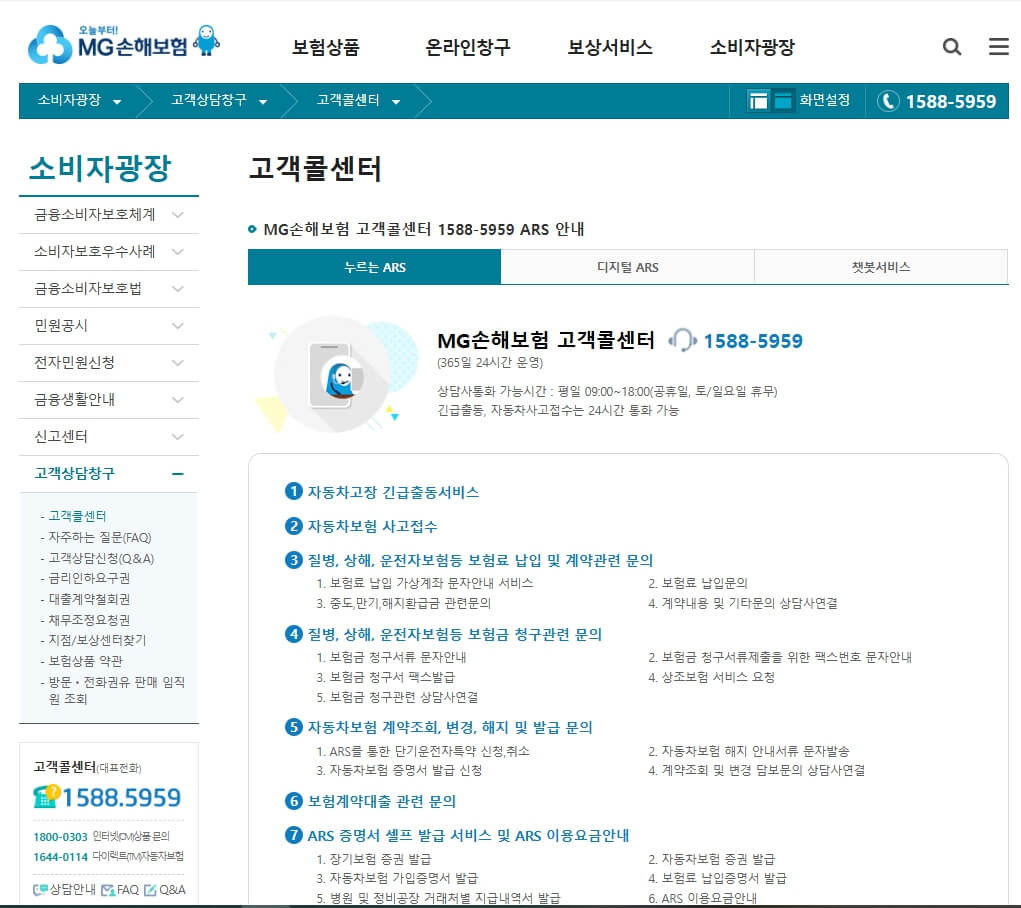Click the 소비자광장 sidebar title
1021x908 pixels.
100,168
